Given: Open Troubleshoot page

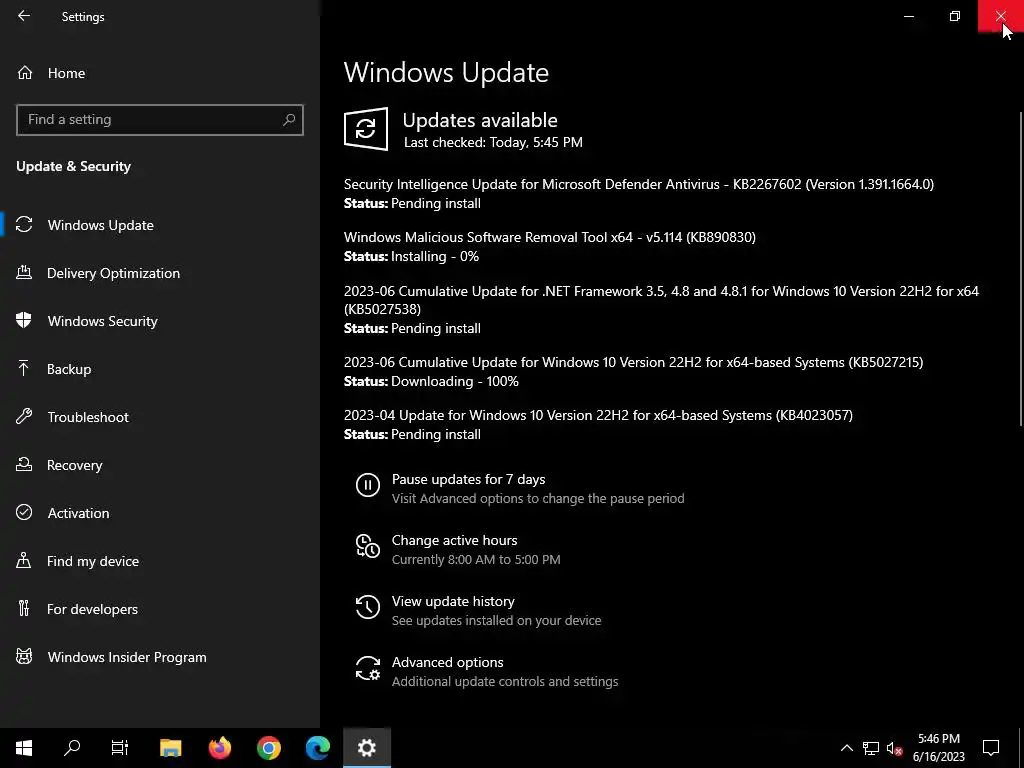Looking at the screenshot, I should (88, 417).
